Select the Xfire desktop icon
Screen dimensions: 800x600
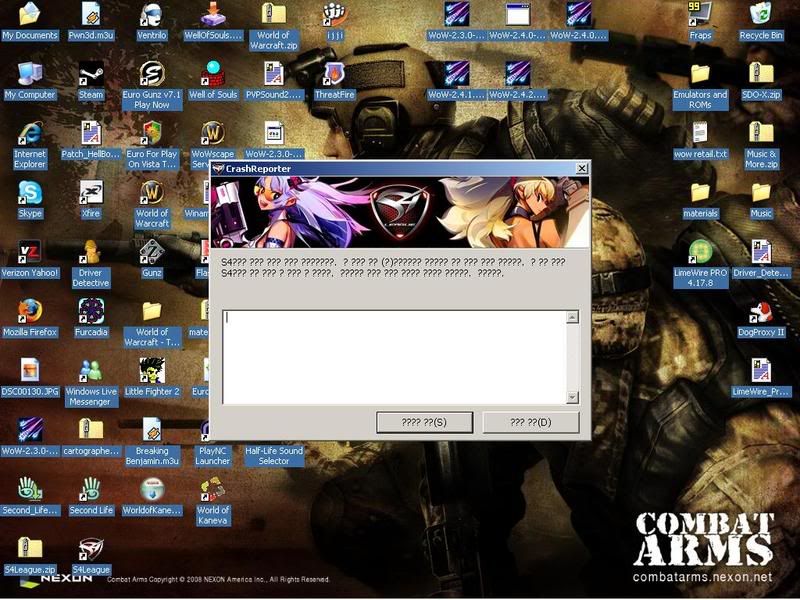(x=91, y=193)
